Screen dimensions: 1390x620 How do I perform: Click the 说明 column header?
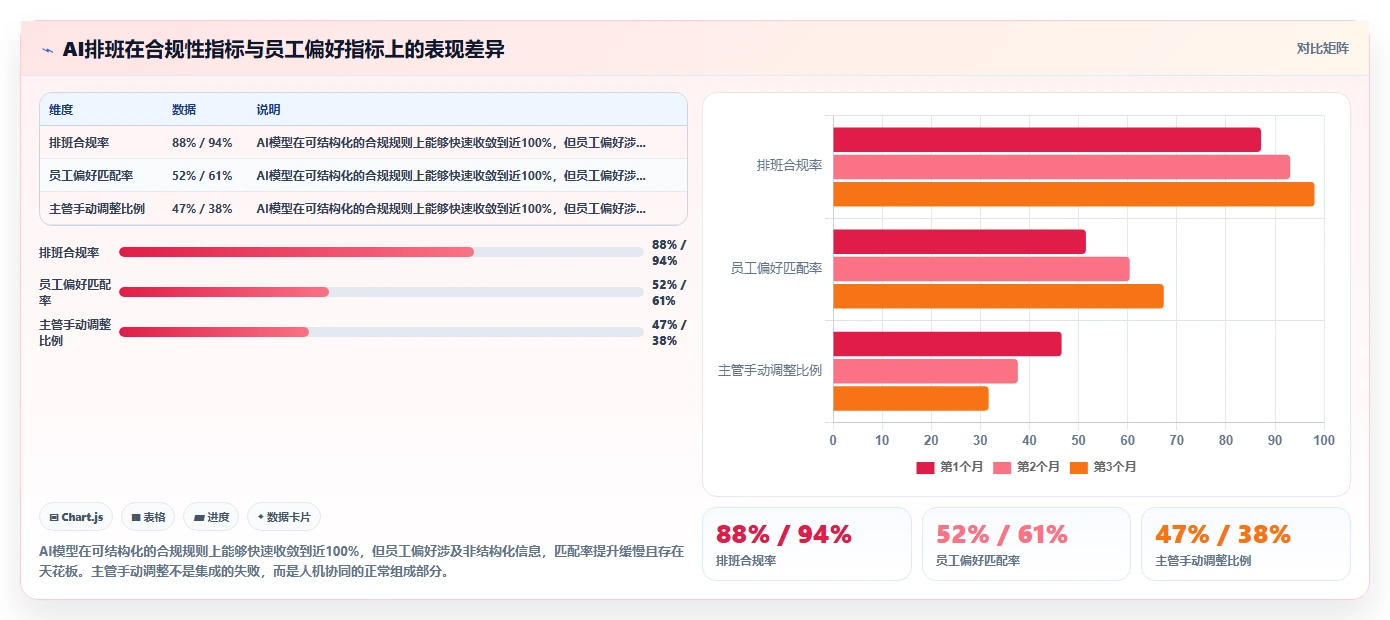tap(268, 110)
